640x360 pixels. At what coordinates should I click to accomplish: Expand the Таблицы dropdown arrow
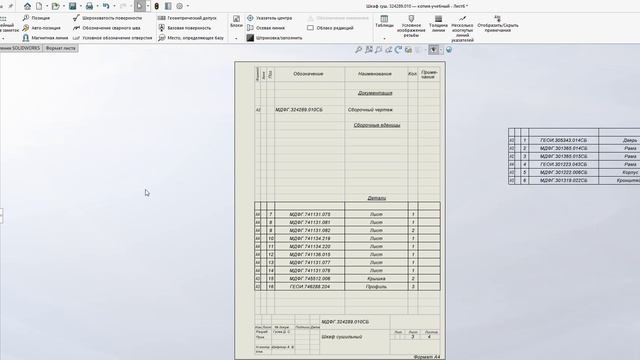(x=384, y=38)
